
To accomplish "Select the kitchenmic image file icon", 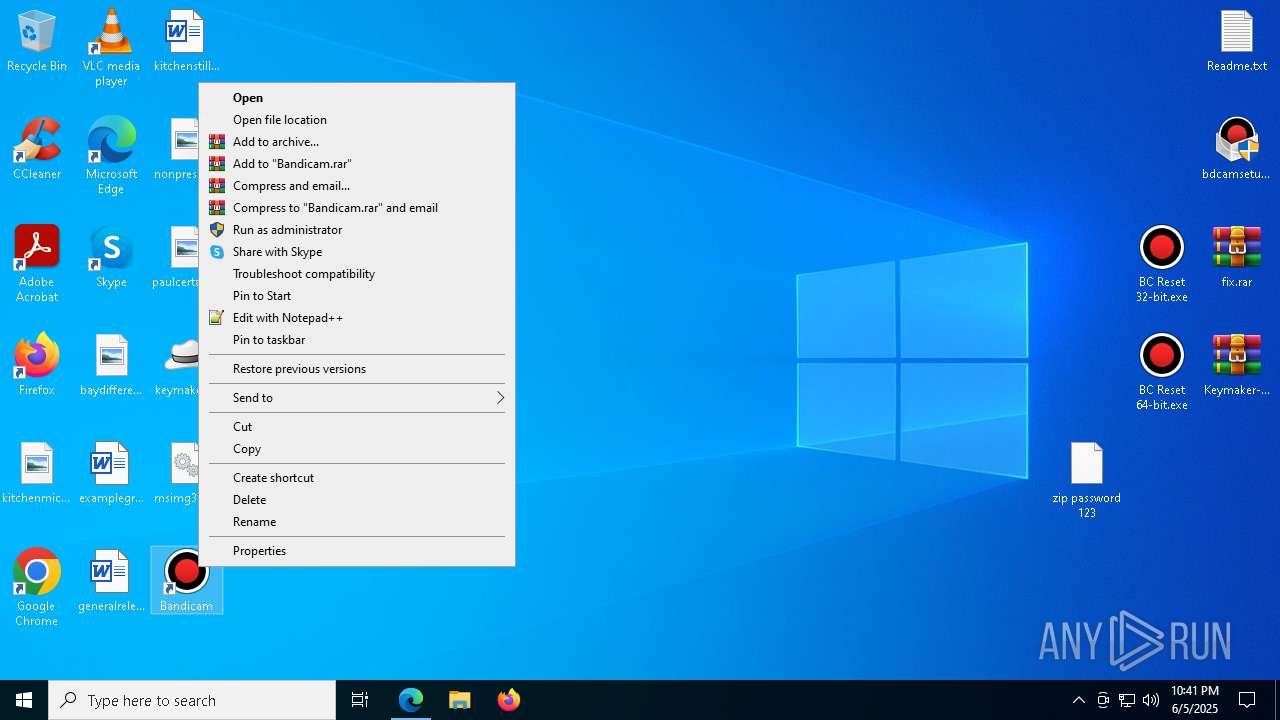I will coord(37,473).
